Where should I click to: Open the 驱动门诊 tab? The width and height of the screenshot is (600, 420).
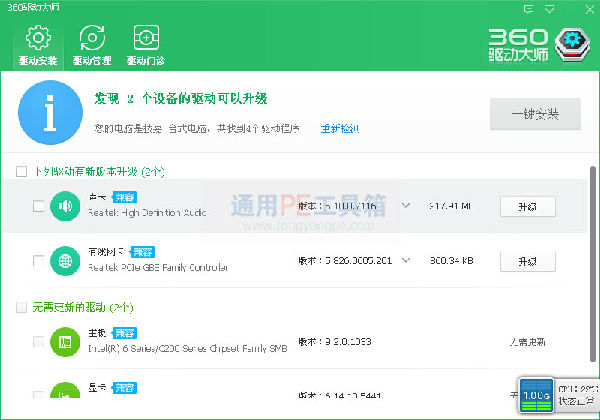146,45
